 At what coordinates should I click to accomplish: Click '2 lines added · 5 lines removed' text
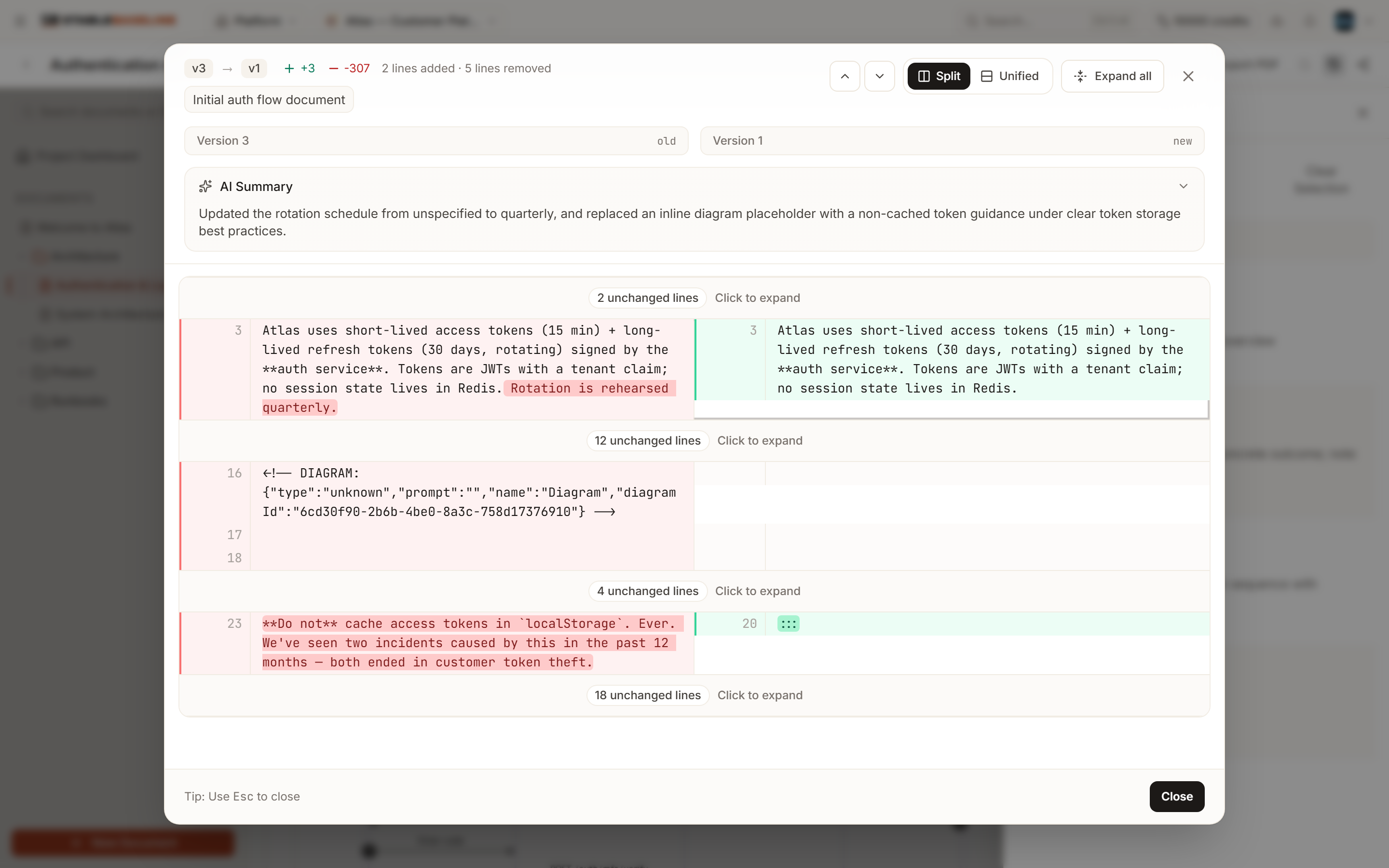pos(466,68)
